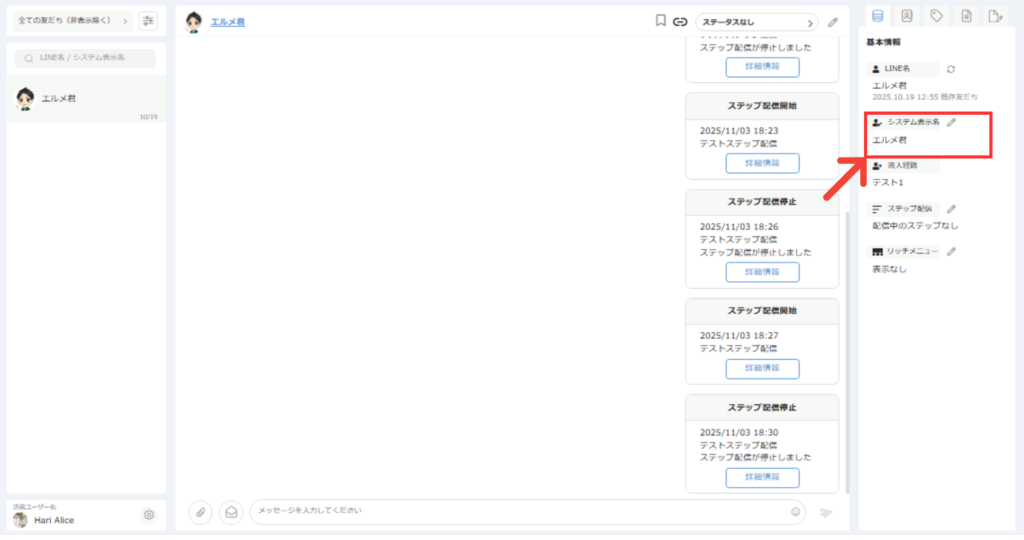
Task: Switch to the tag tab in side panel
Action: 936,16
